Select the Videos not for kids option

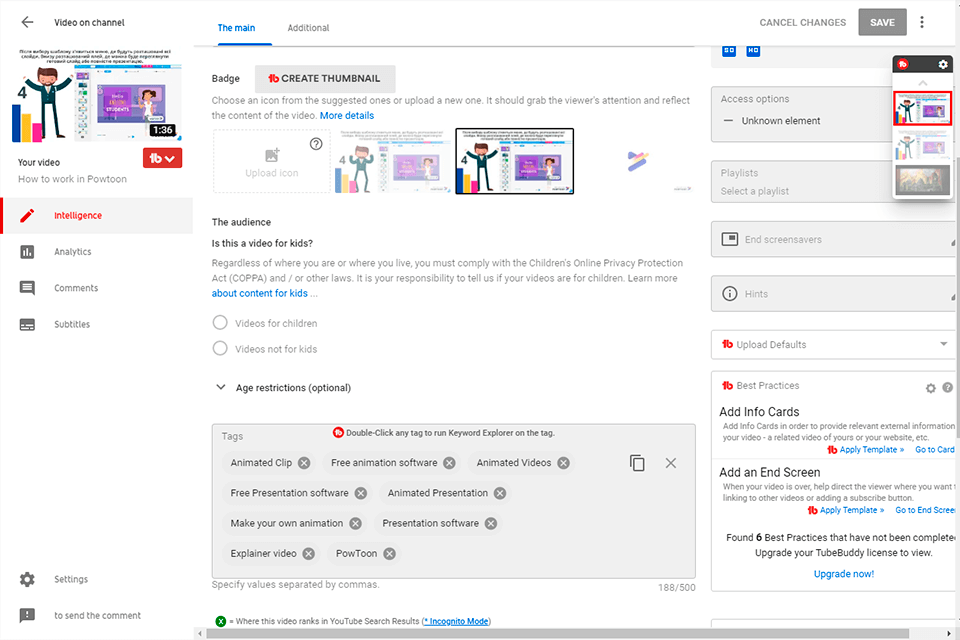[220, 349]
